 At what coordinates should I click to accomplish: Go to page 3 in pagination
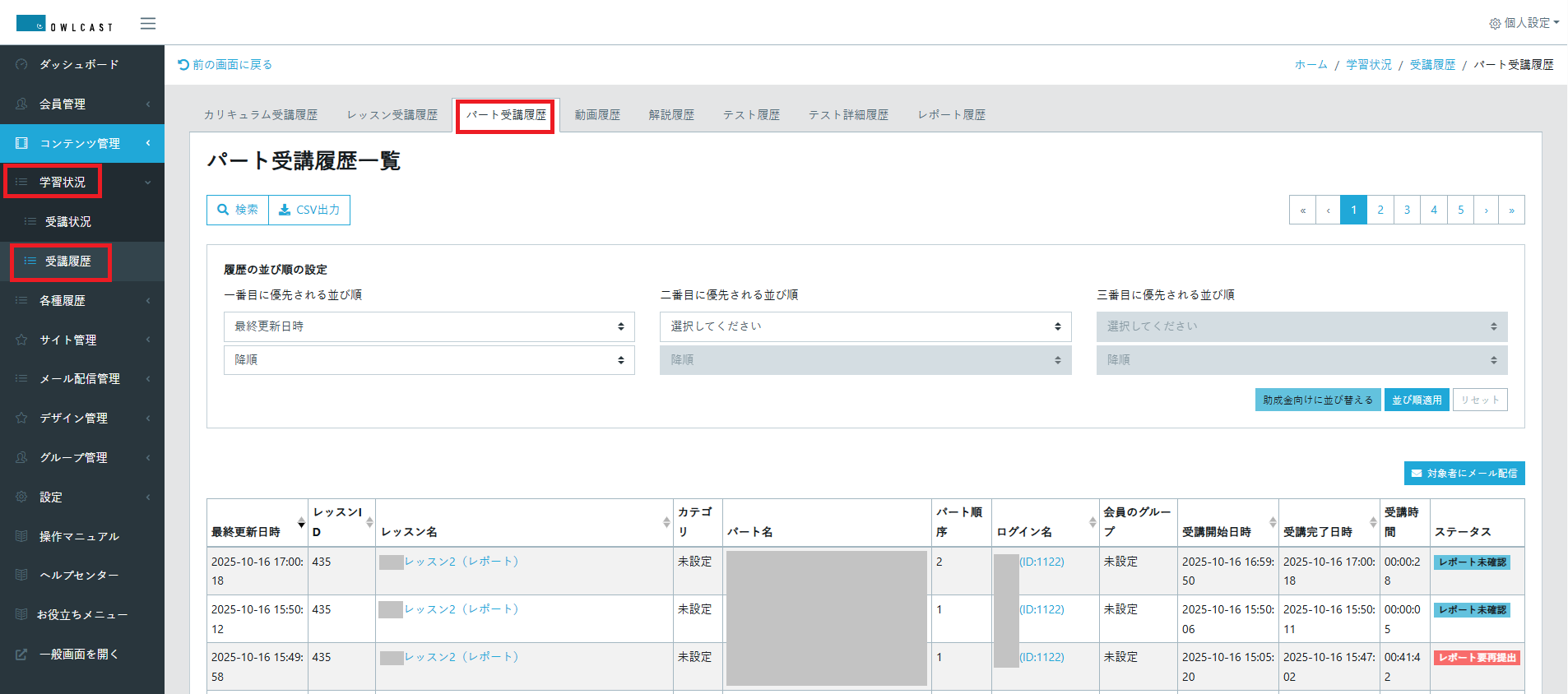(x=1407, y=210)
